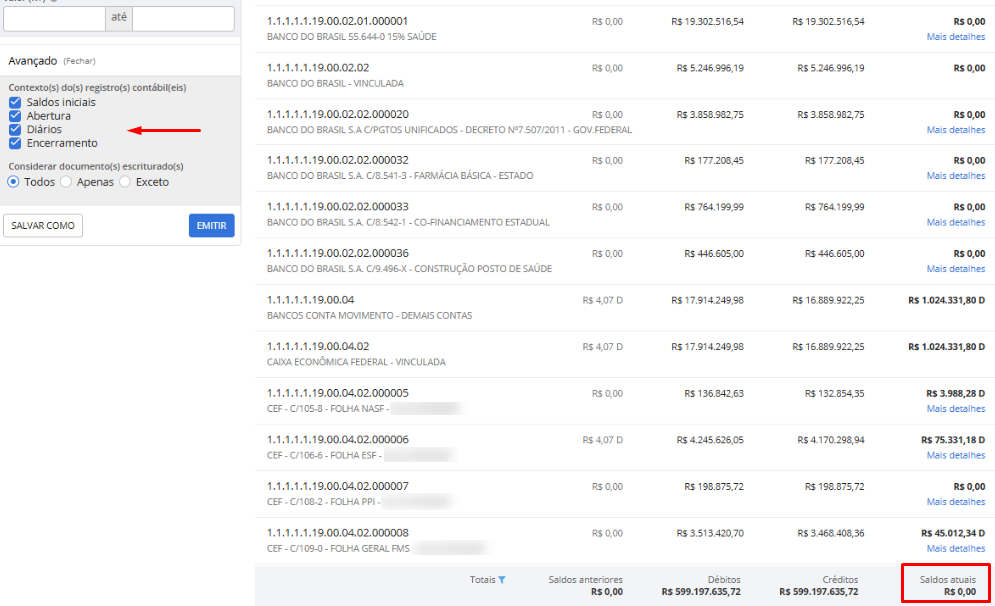Click the balance value R$ 45.012,34 D

point(953,533)
